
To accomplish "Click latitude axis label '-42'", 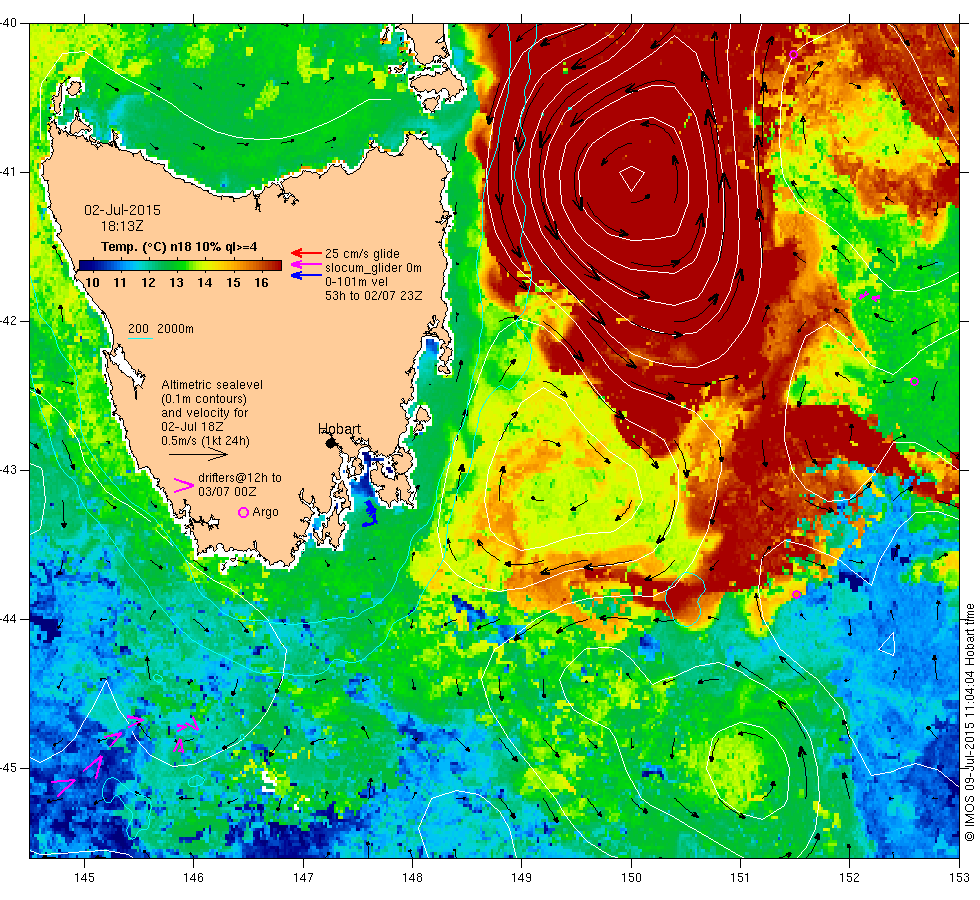I will pos(9,321).
